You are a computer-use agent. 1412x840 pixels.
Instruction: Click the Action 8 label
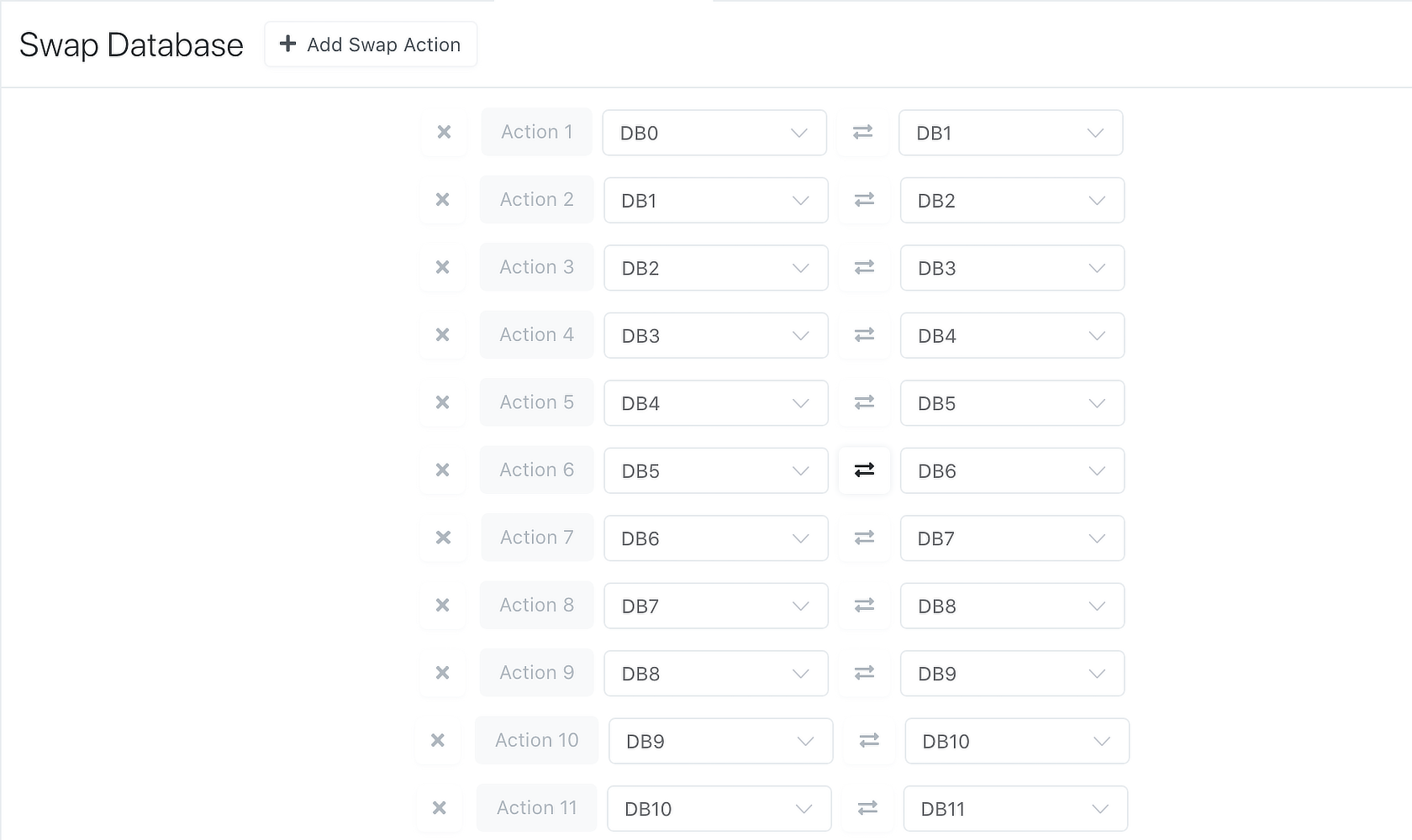(x=536, y=605)
